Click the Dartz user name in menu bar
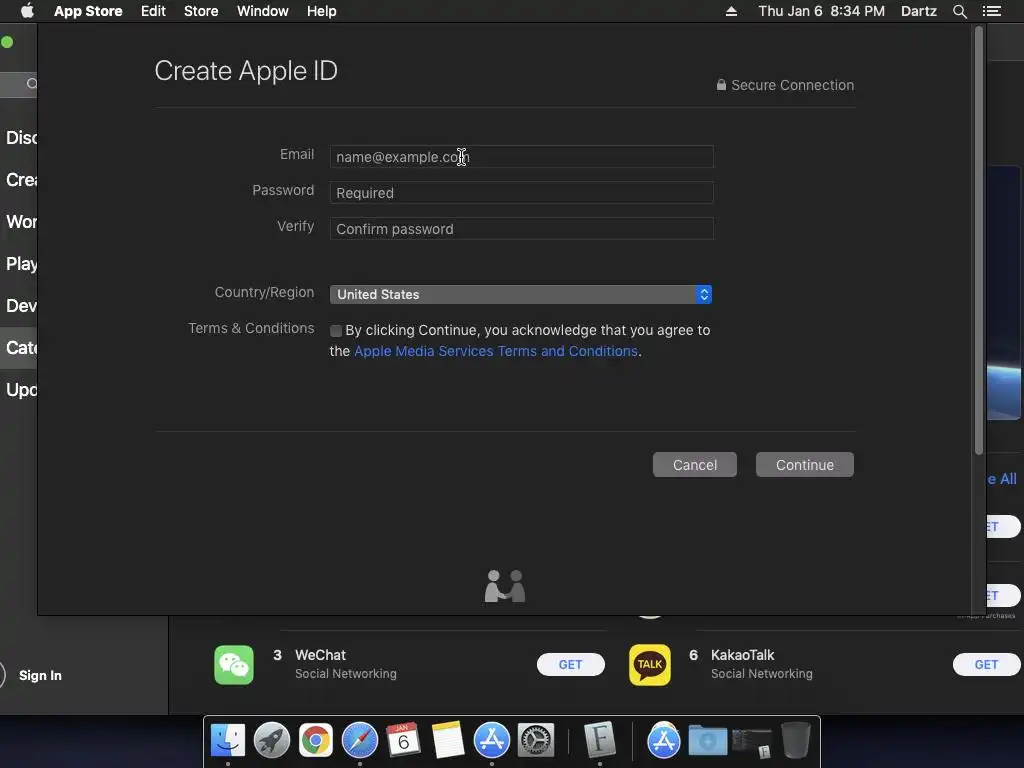The width and height of the screenshot is (1024, 768). (x=919, y=11)
